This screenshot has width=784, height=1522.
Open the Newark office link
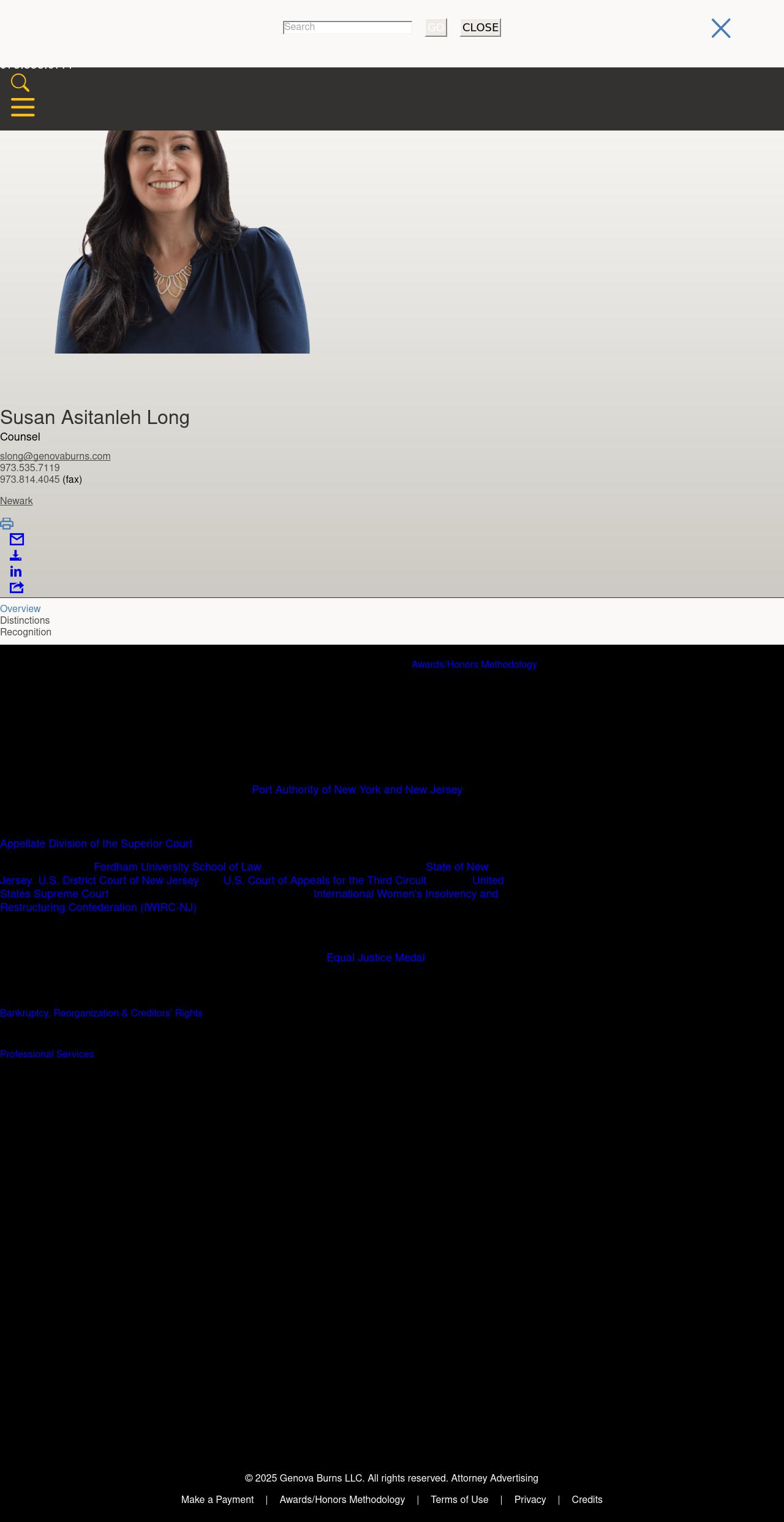click(x=17, y=501)
